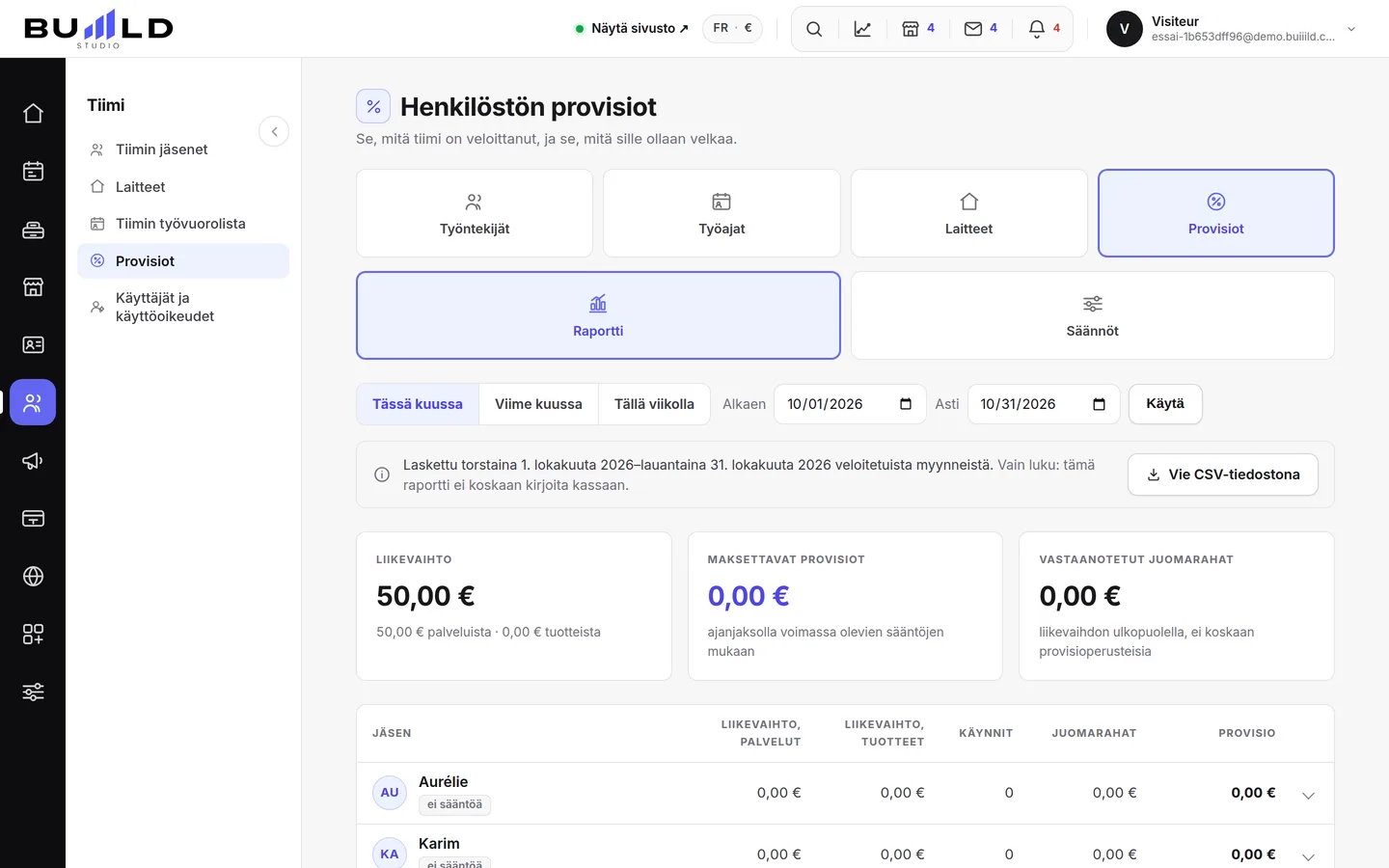
Task: Click the Asti date field value
Action: pyautogui.click(x=1018, y=404)
